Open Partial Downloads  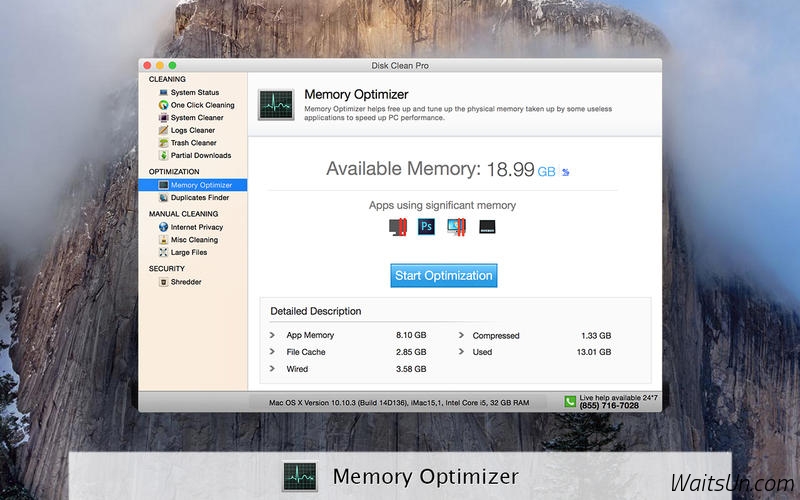(x=201, y=156)
